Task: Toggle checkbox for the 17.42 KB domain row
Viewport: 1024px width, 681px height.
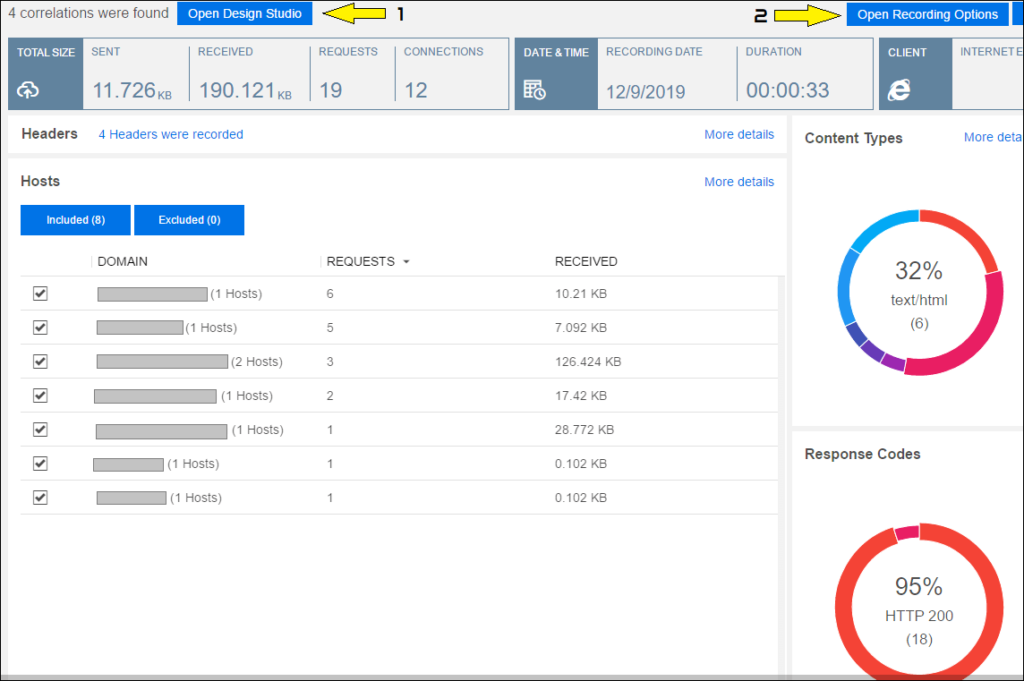Action: coord(40,396)
